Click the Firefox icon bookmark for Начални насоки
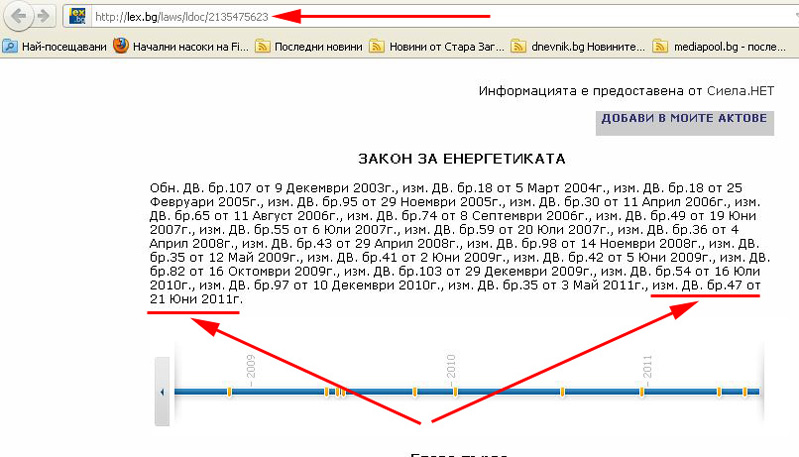The image size is (799, 457). 121,46
